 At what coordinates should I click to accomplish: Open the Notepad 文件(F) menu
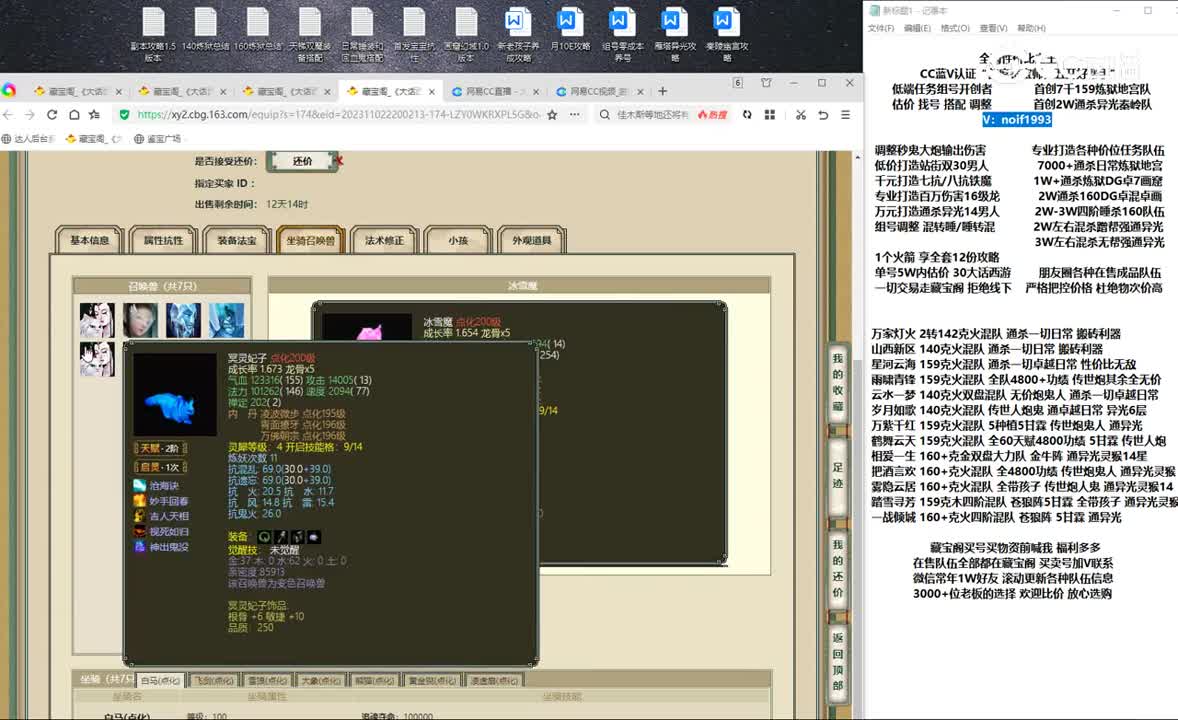coord(881,29)
